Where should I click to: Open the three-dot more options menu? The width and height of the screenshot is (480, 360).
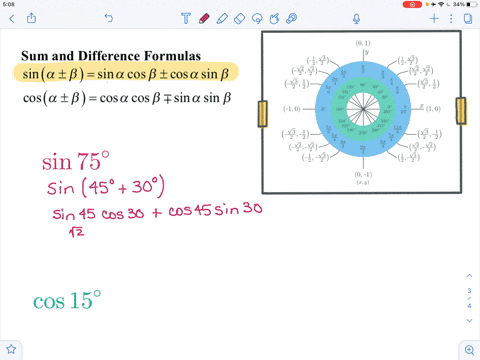point(451,18)
